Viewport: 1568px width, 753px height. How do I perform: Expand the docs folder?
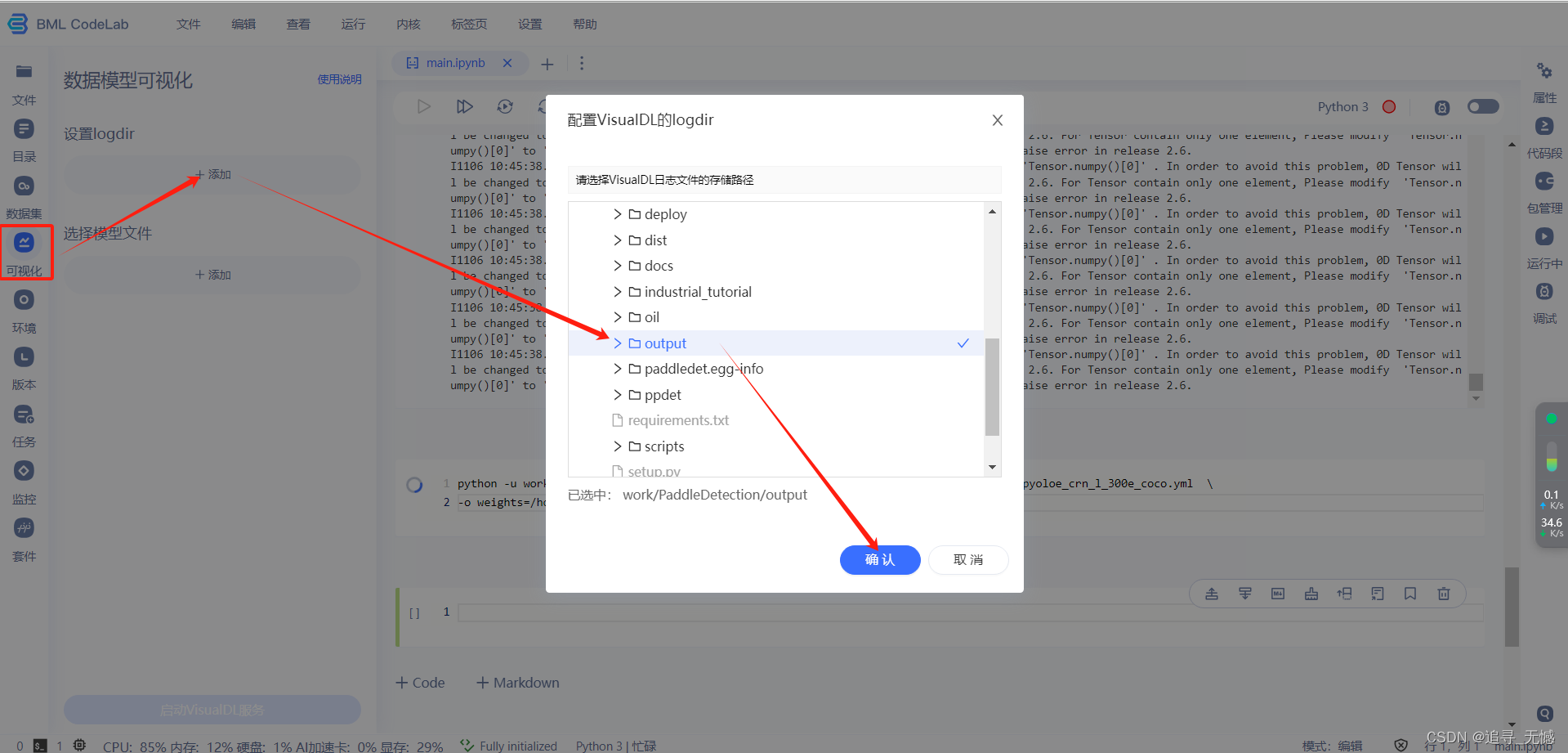618,266
